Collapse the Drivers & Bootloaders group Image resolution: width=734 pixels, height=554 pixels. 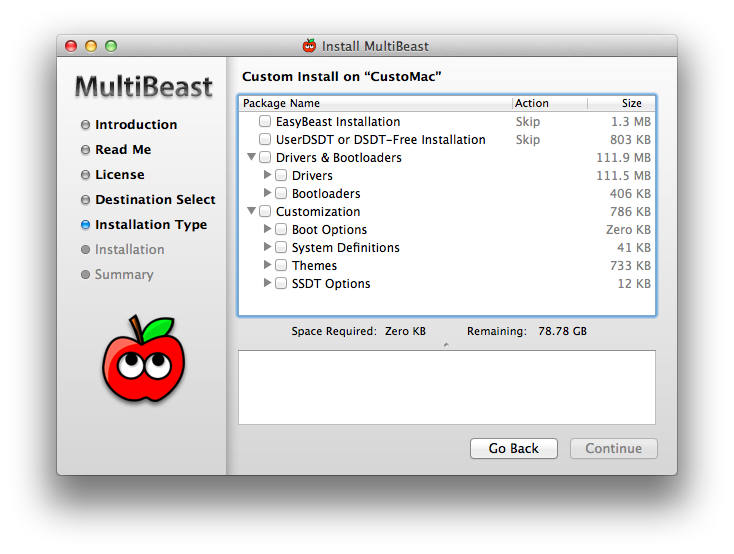click(x=251, y=156)
